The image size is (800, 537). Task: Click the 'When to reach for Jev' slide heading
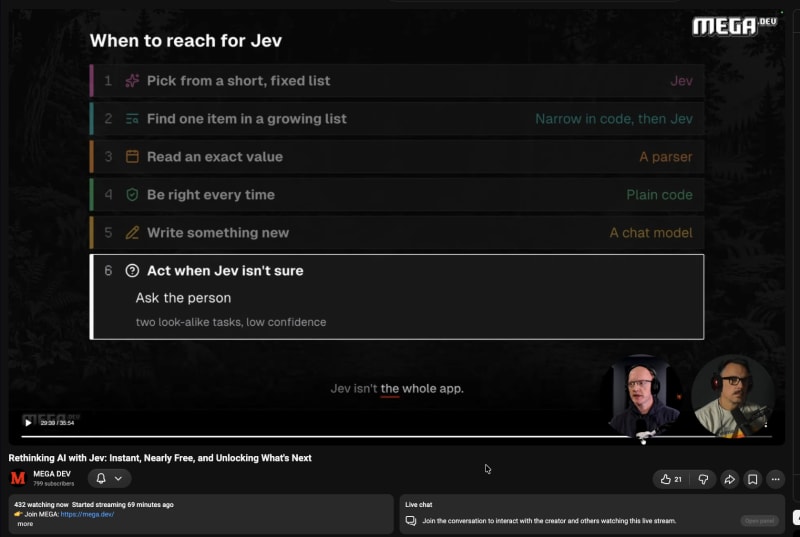pyautogui.click(x=186, y=41)
